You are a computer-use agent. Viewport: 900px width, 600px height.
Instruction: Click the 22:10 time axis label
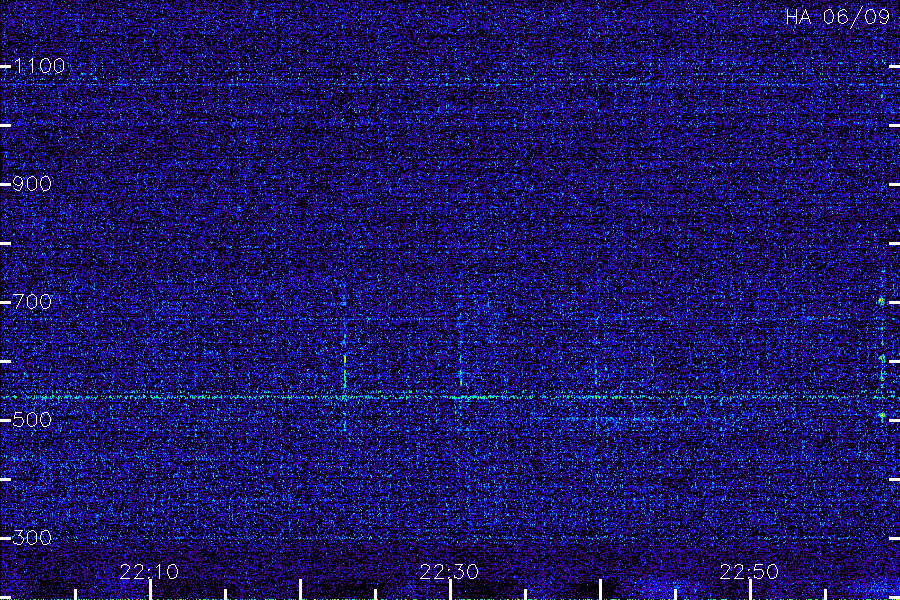149,572
